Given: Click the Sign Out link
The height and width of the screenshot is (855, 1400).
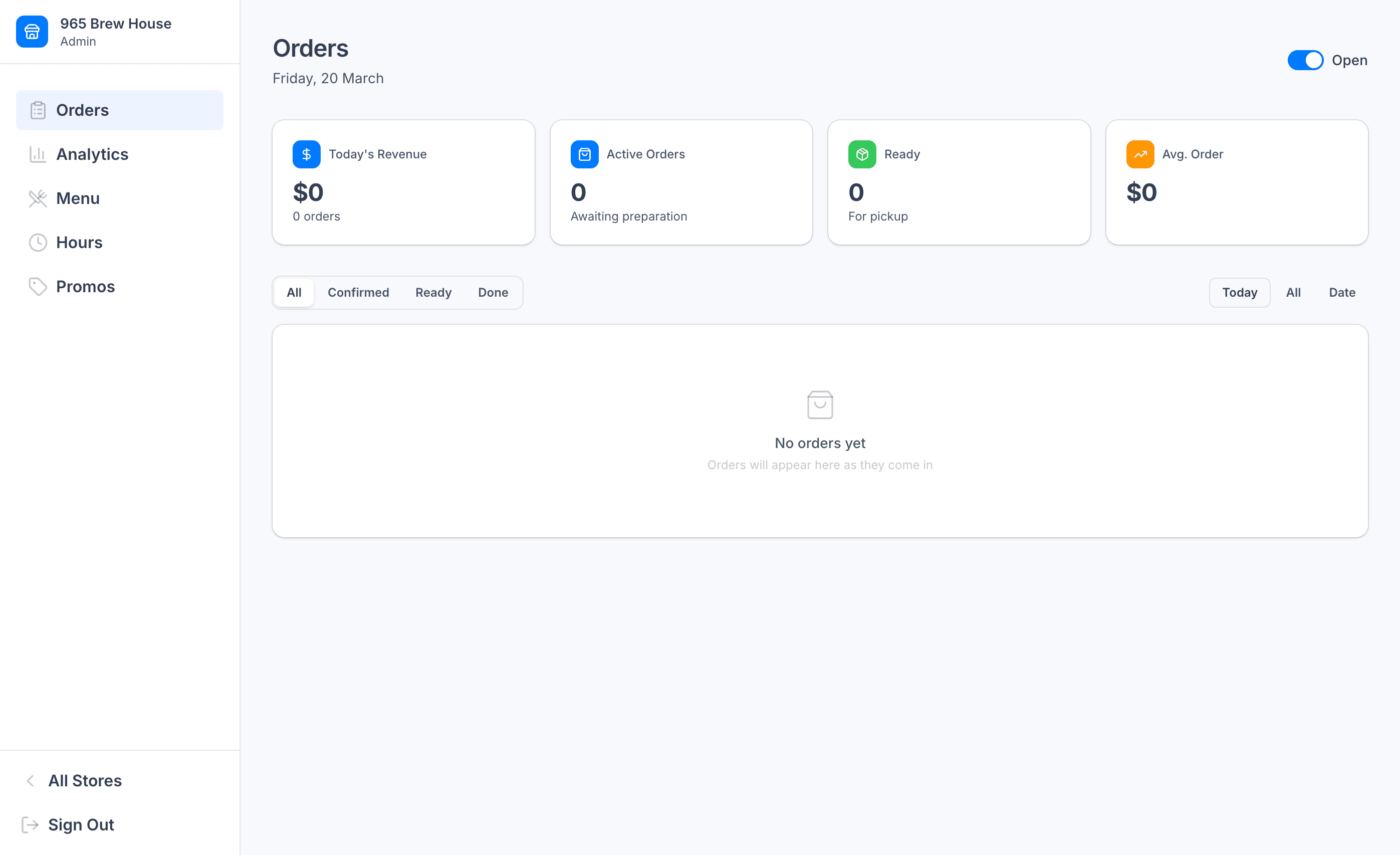Looking at the screenshot, I should pyautogui.click(x=81, y=824).
